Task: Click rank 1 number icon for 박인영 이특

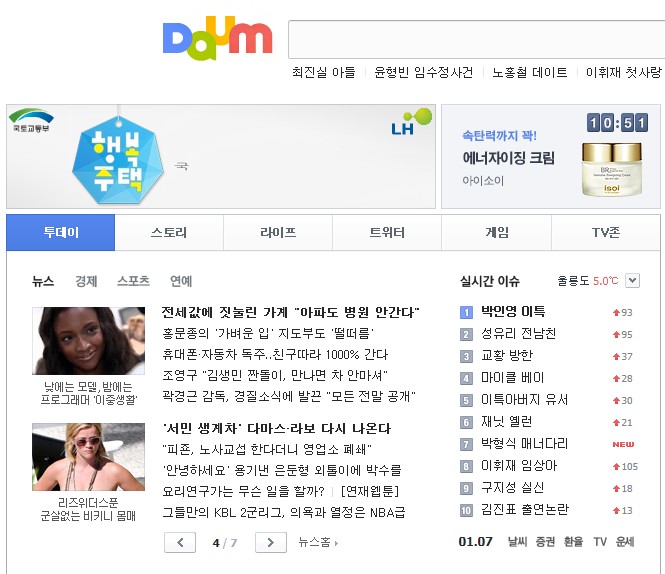Action: 466,312
